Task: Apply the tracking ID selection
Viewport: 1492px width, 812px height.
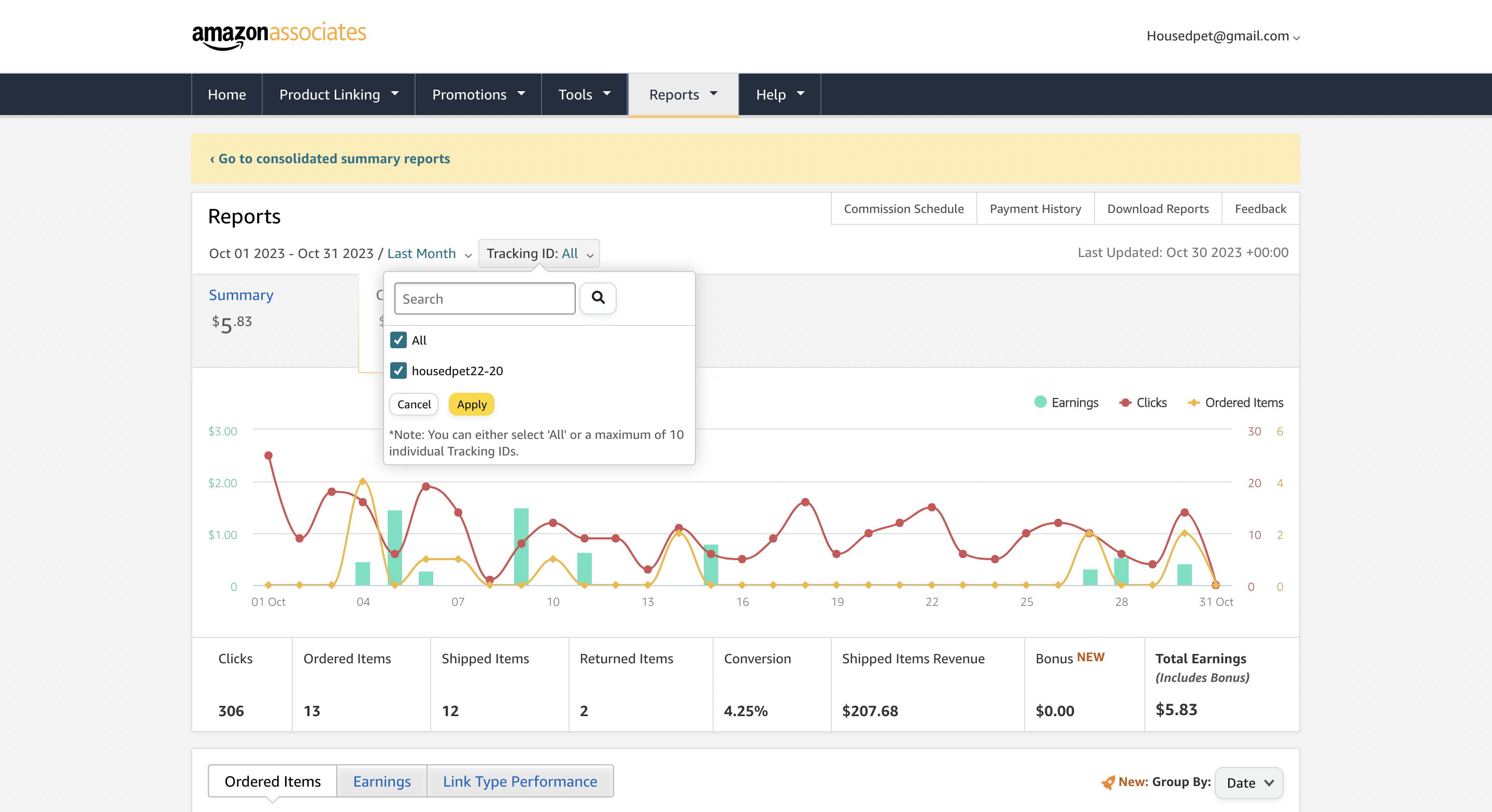Action: coord(472,404)
